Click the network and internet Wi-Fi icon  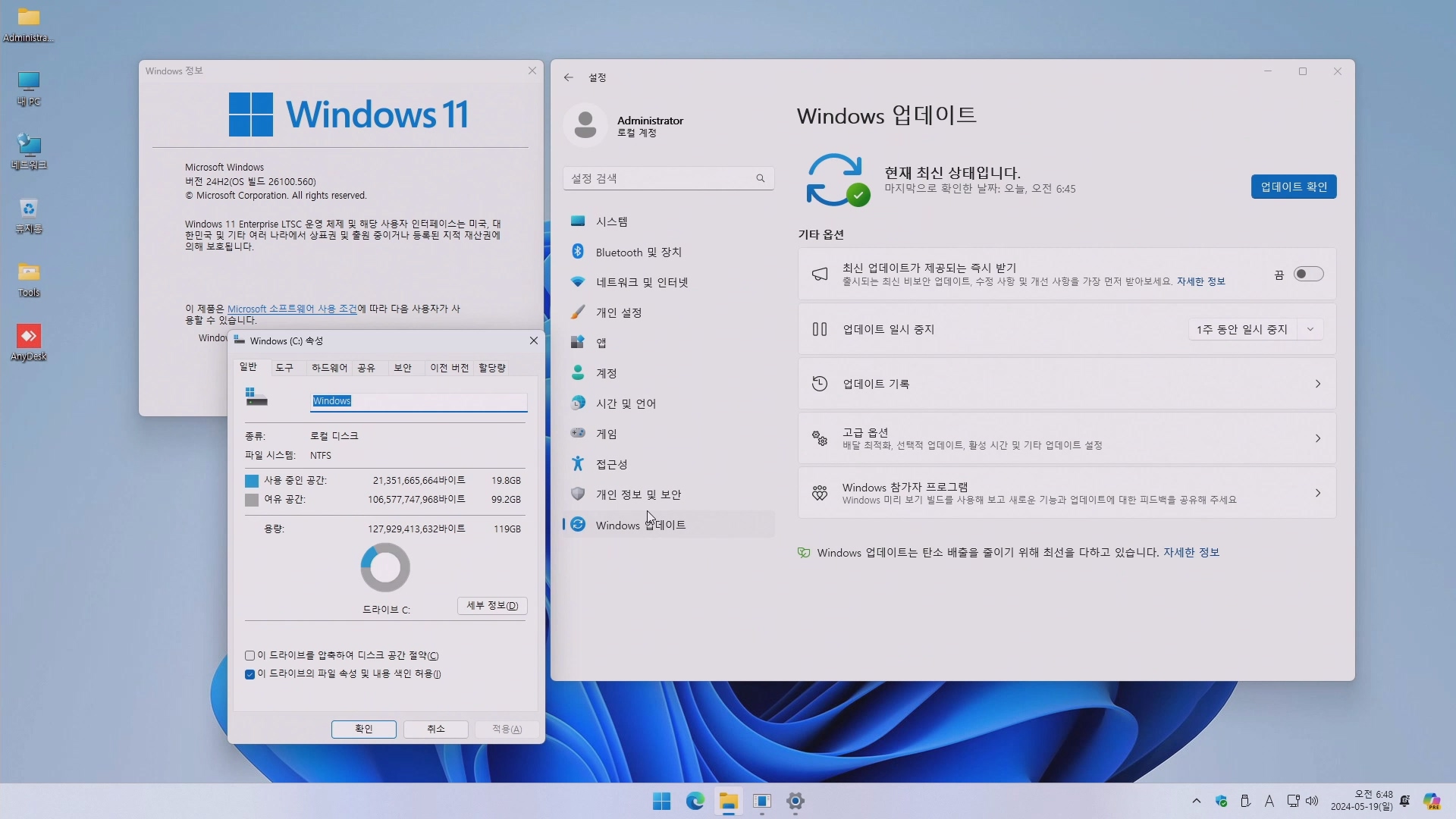[x=578, y=282]
